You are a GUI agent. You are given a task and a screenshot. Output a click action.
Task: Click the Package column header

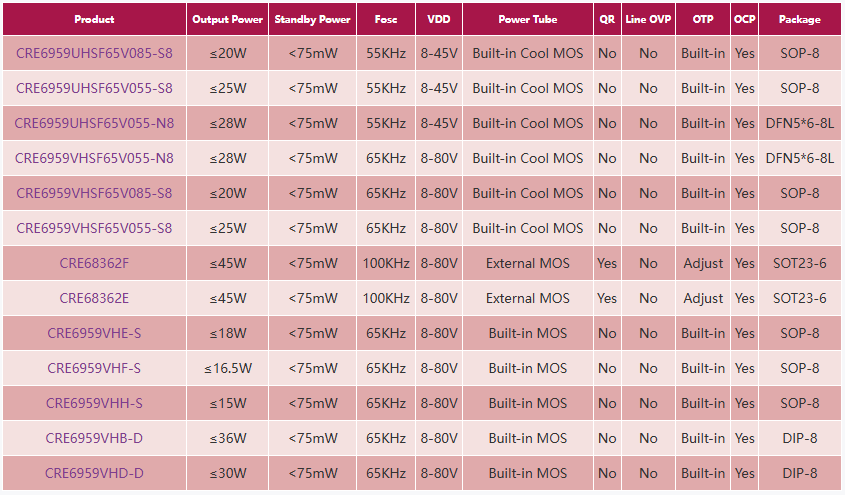[x=799, y=19]
